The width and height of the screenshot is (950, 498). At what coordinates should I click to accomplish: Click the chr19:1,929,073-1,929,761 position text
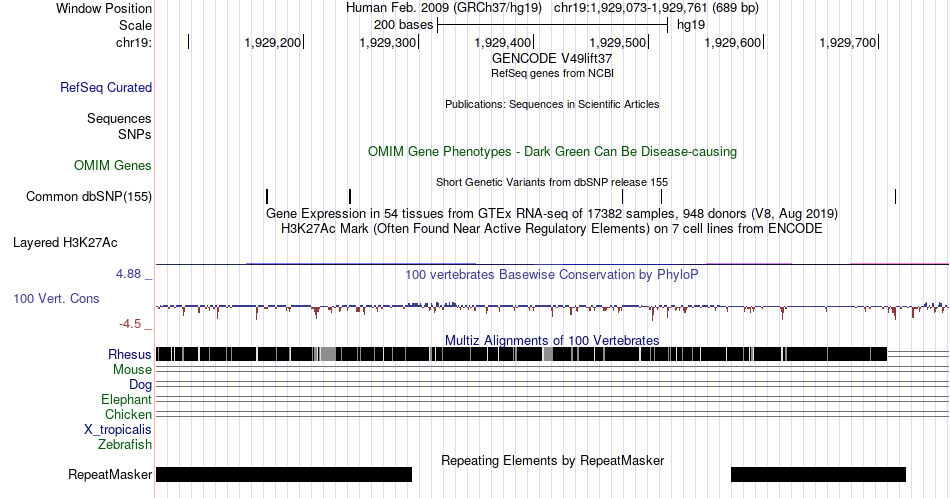click(656, 8)
